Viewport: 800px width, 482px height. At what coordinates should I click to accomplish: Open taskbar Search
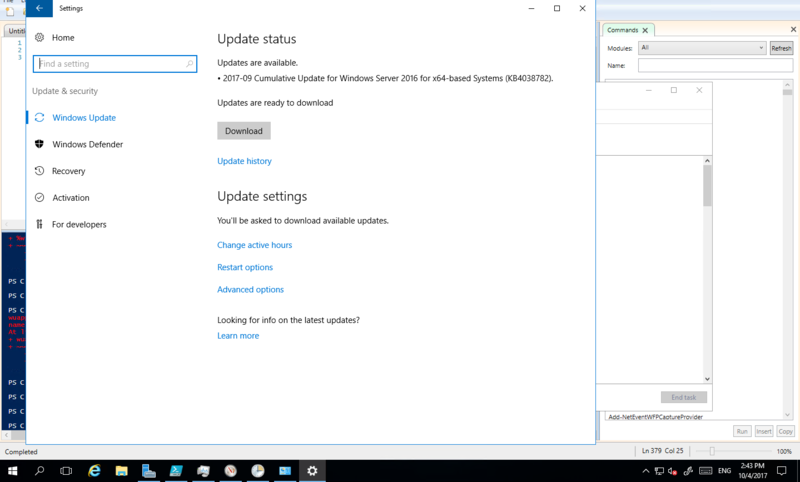[x=39, y=471]
